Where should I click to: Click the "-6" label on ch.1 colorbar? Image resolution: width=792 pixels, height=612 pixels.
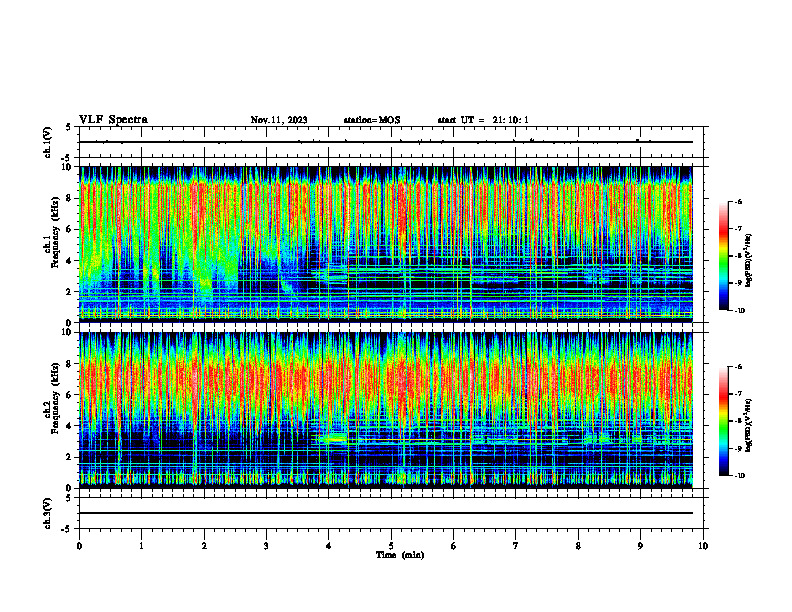pyautogui.click(x=738, y=201)
